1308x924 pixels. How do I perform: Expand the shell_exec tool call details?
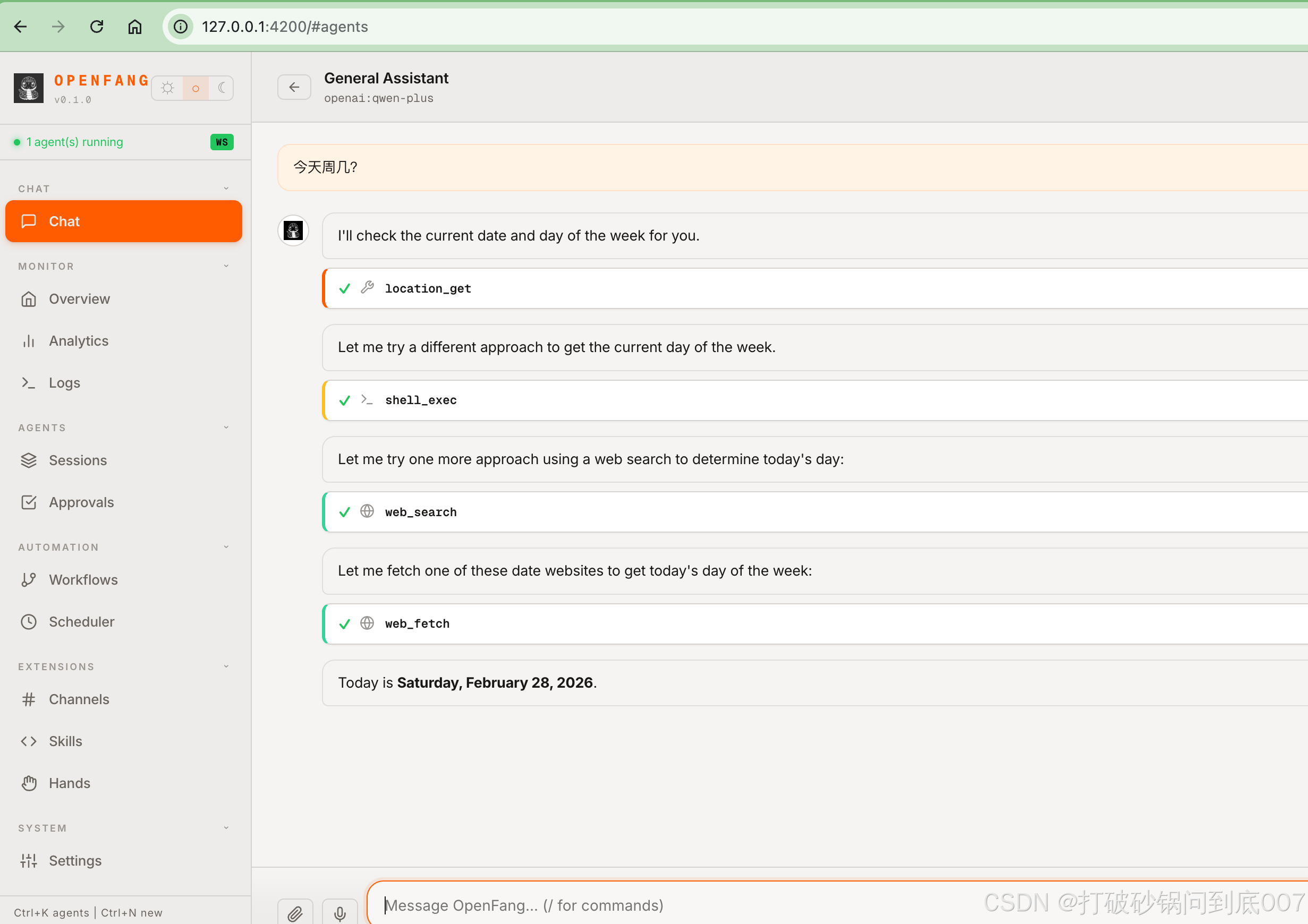pyautogui.click(x=421, y=400)
